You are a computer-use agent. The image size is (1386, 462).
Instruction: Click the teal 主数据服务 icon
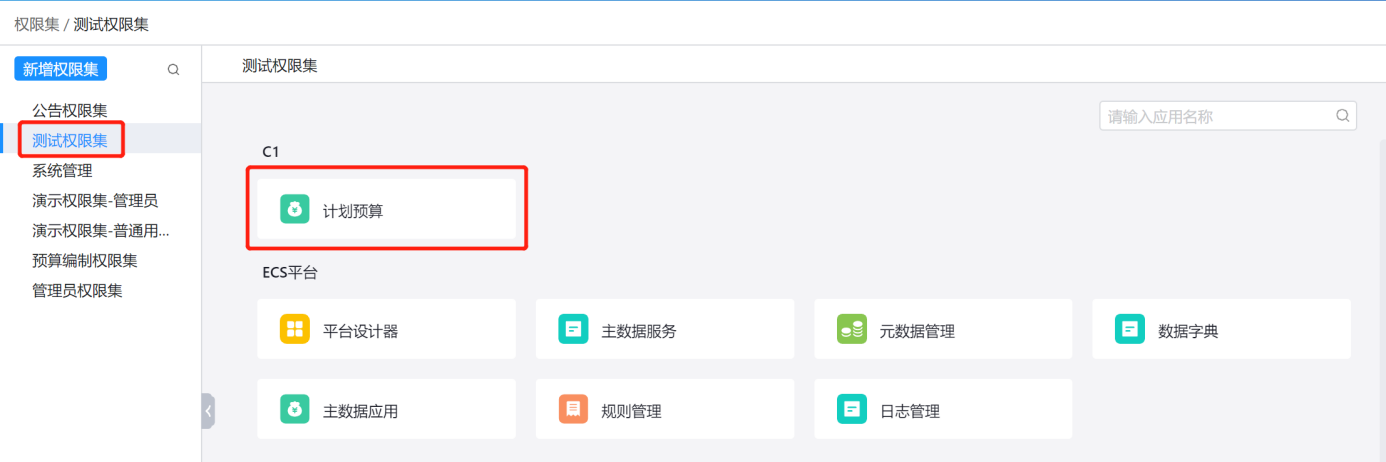click(574, 329)
